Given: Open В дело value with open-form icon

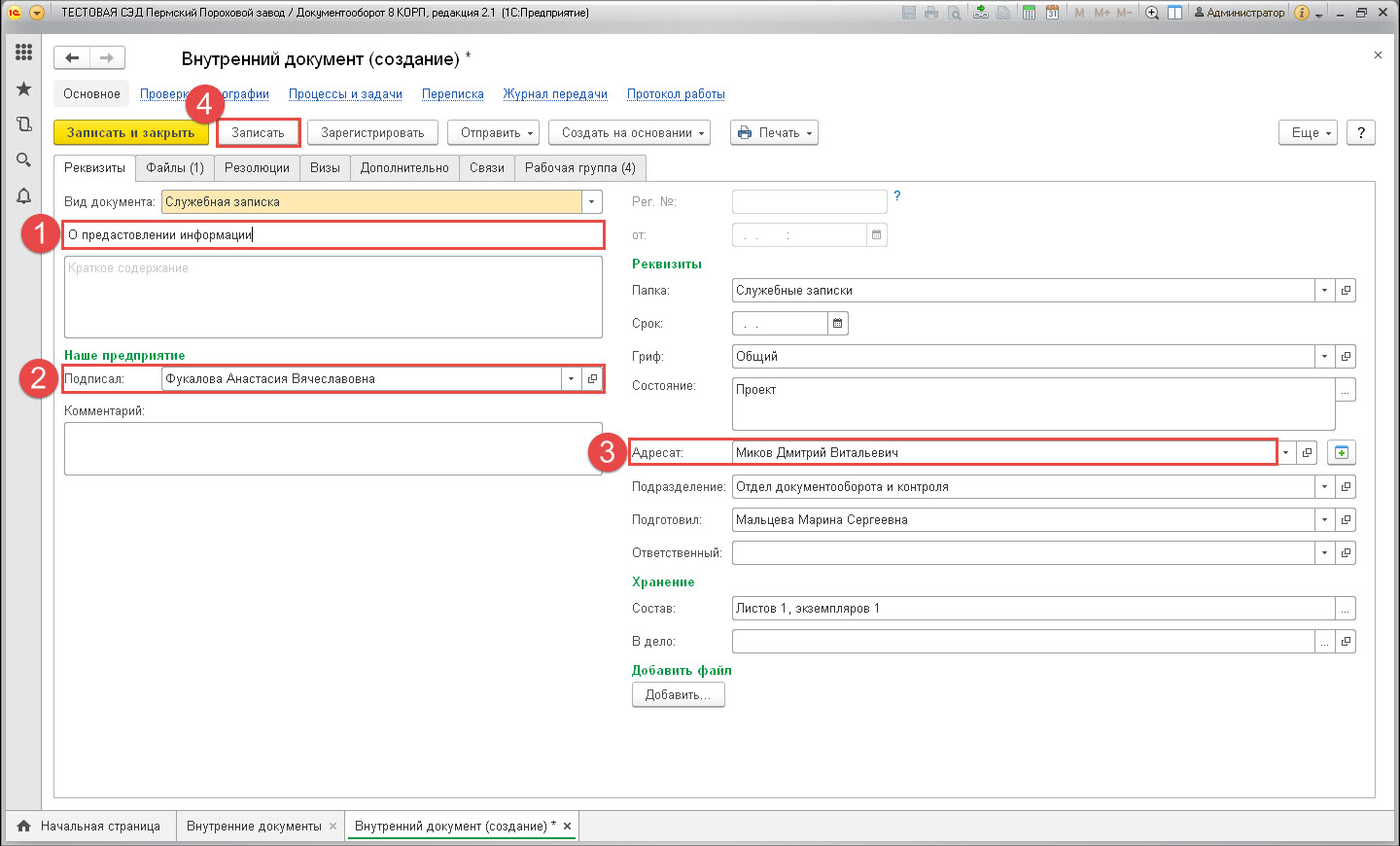Looking at the screenshot, I should (x=1346, y=641).
